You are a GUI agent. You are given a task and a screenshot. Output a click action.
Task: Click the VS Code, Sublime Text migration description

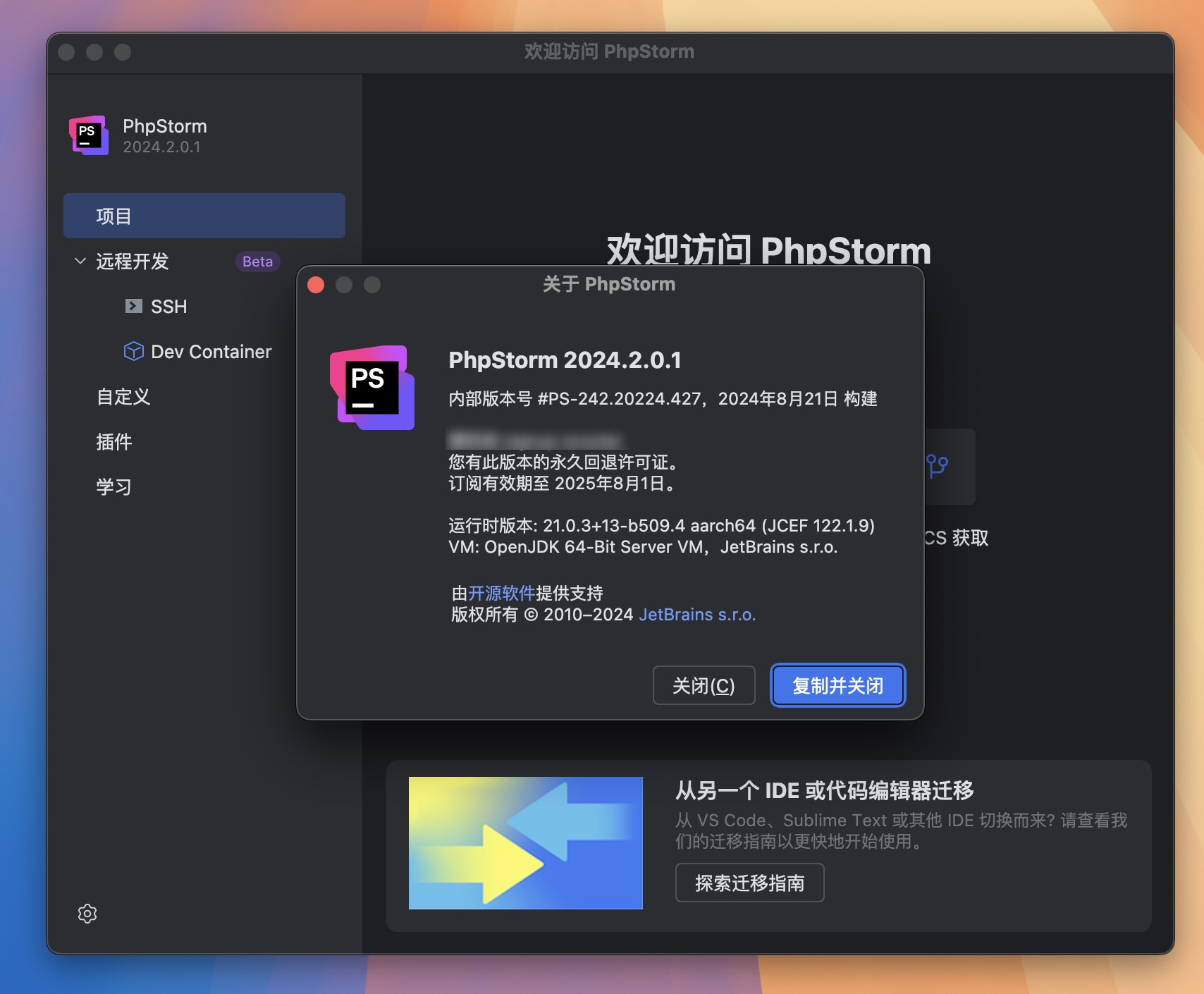(901, 831)
